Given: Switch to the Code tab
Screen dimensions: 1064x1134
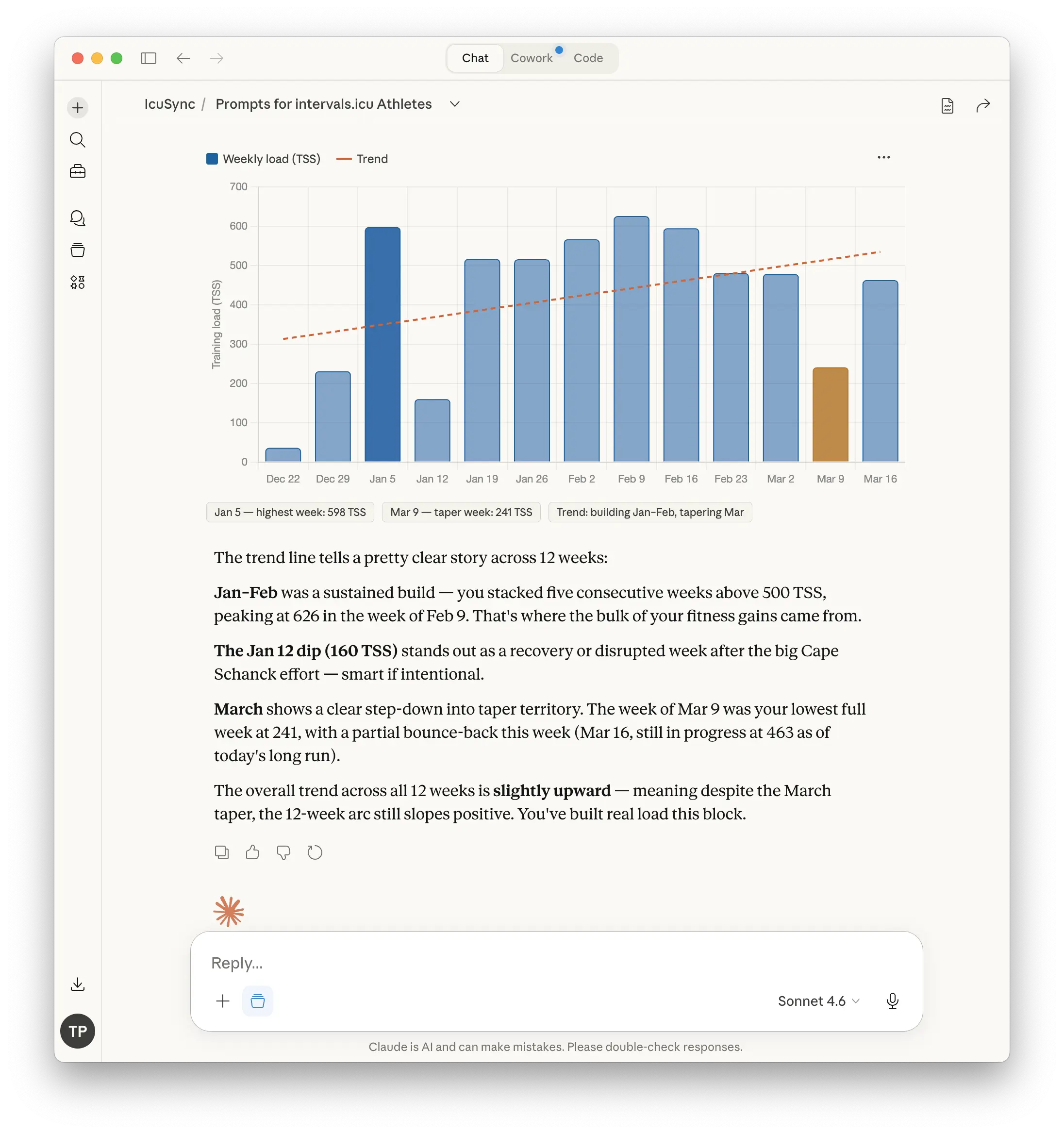Looking at the screenshot, I should pyautogui.click(x=588, y=58).
